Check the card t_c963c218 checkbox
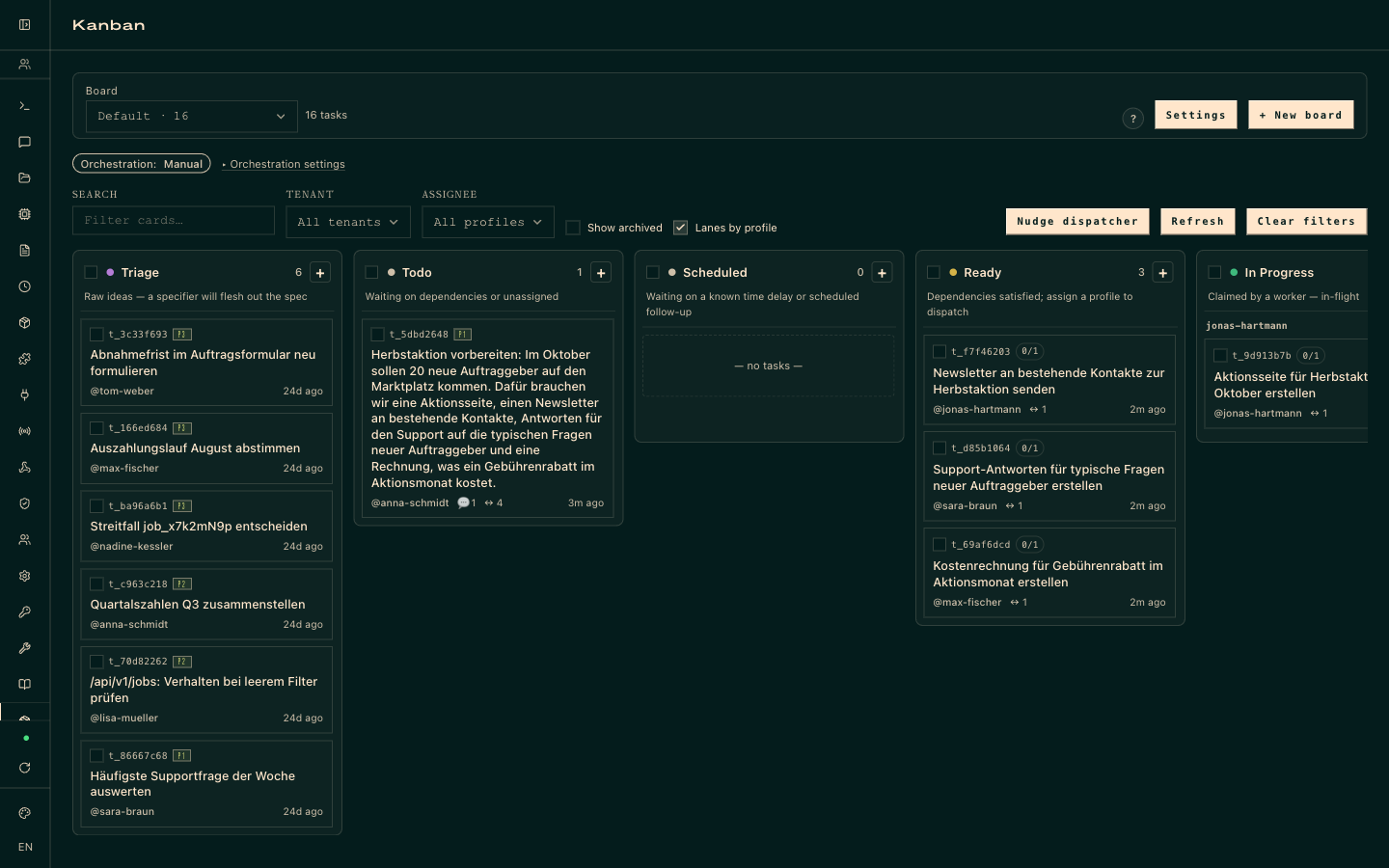Image resolution: width=1389 pixels, height=868 pixels. [96, 584]
